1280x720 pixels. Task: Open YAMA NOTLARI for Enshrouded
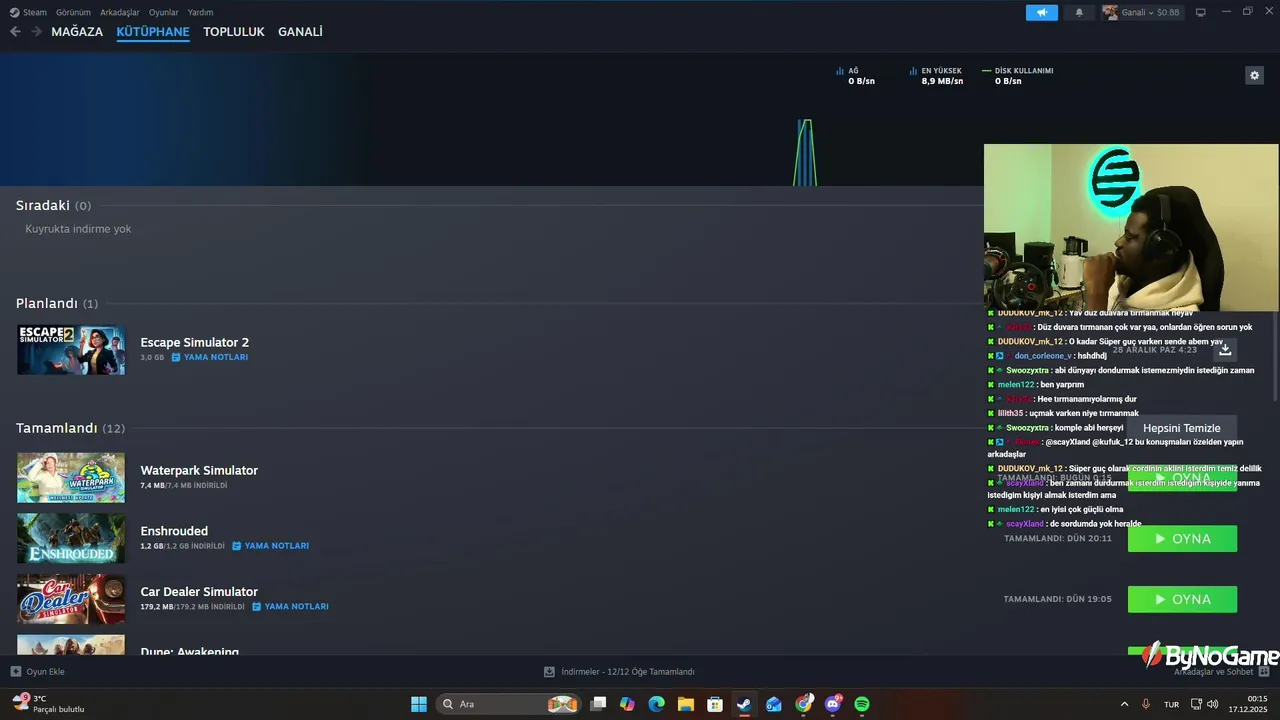[x=270, y=546]
